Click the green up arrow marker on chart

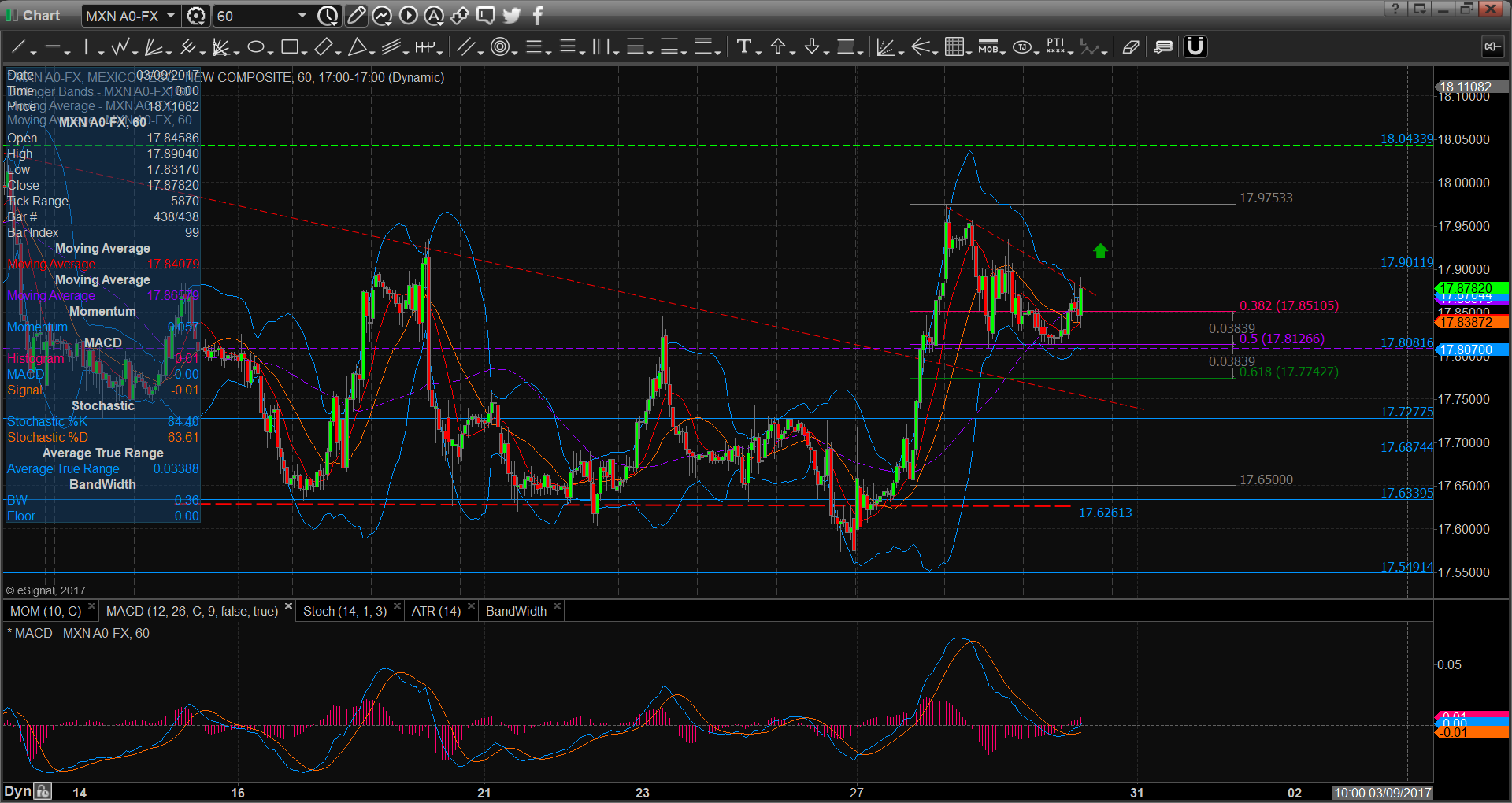[1100, 250]
